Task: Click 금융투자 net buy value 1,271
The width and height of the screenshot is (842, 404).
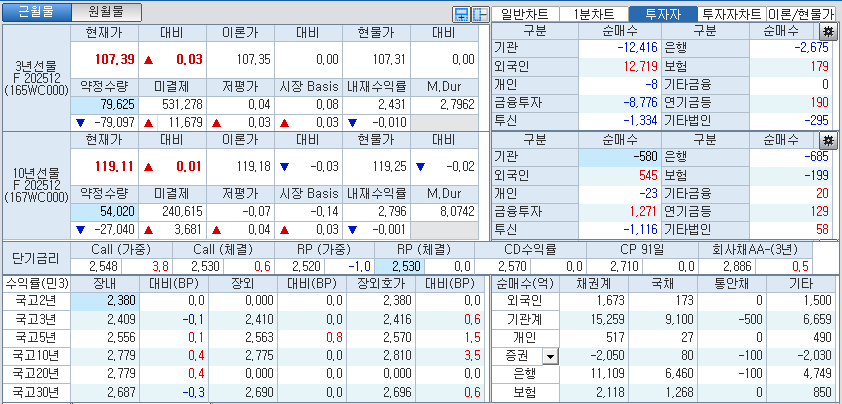Action: point(644,212)
